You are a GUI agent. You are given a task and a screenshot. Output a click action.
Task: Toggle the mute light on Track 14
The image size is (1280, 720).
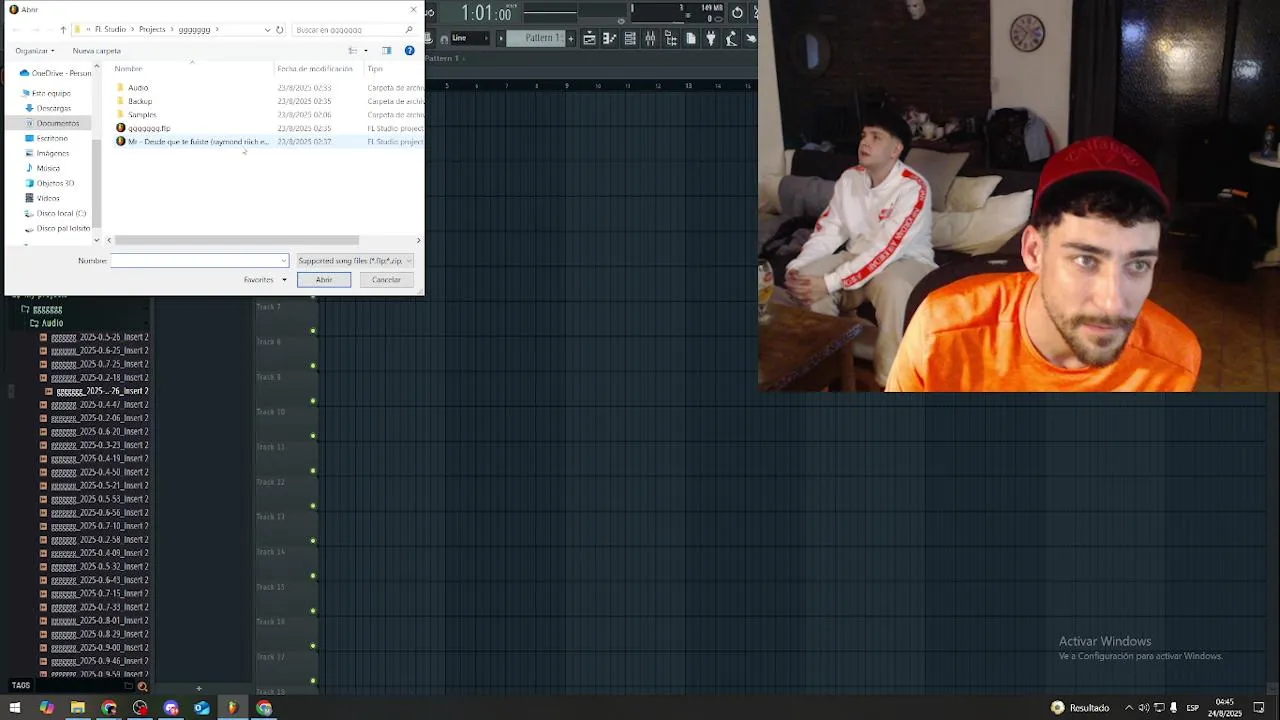(x=313, y=576)
